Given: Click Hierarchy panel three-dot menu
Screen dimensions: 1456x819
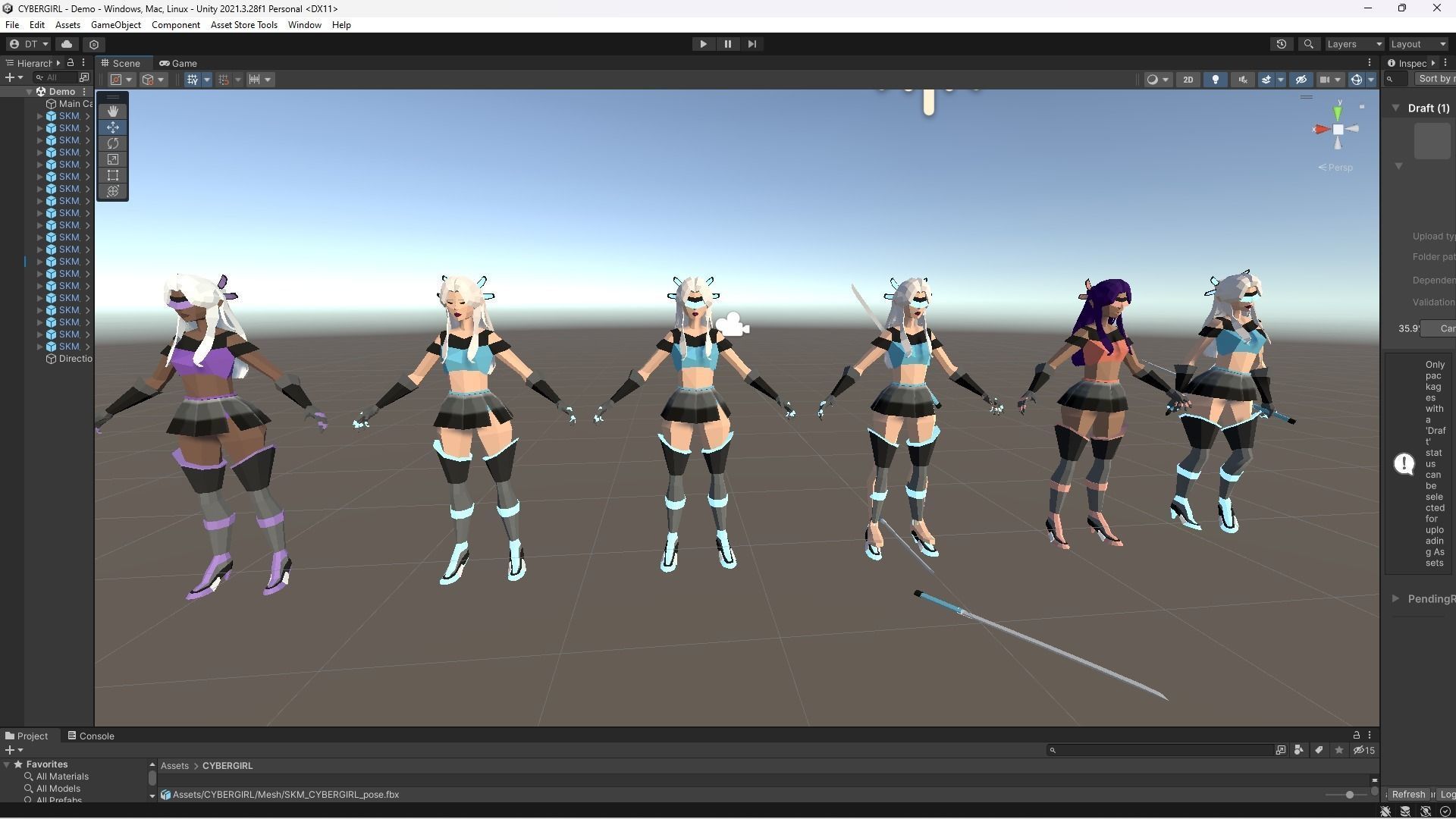Looking at the screenshot, I should 83,63.
